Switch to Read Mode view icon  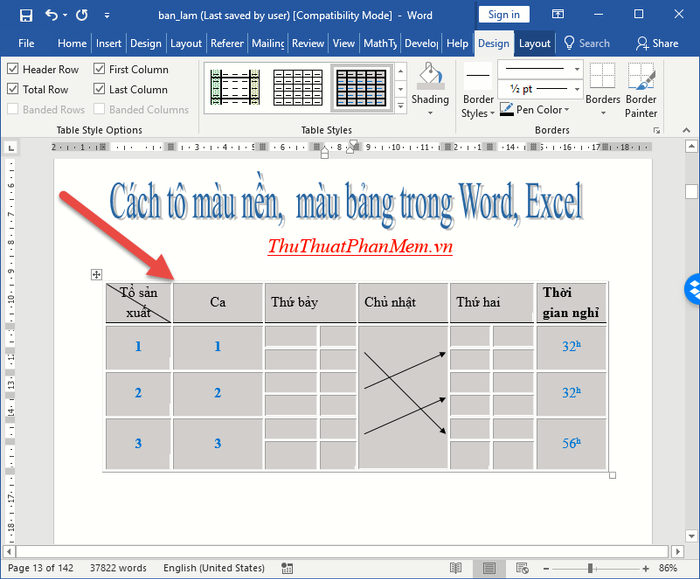[x=456, y=568]
